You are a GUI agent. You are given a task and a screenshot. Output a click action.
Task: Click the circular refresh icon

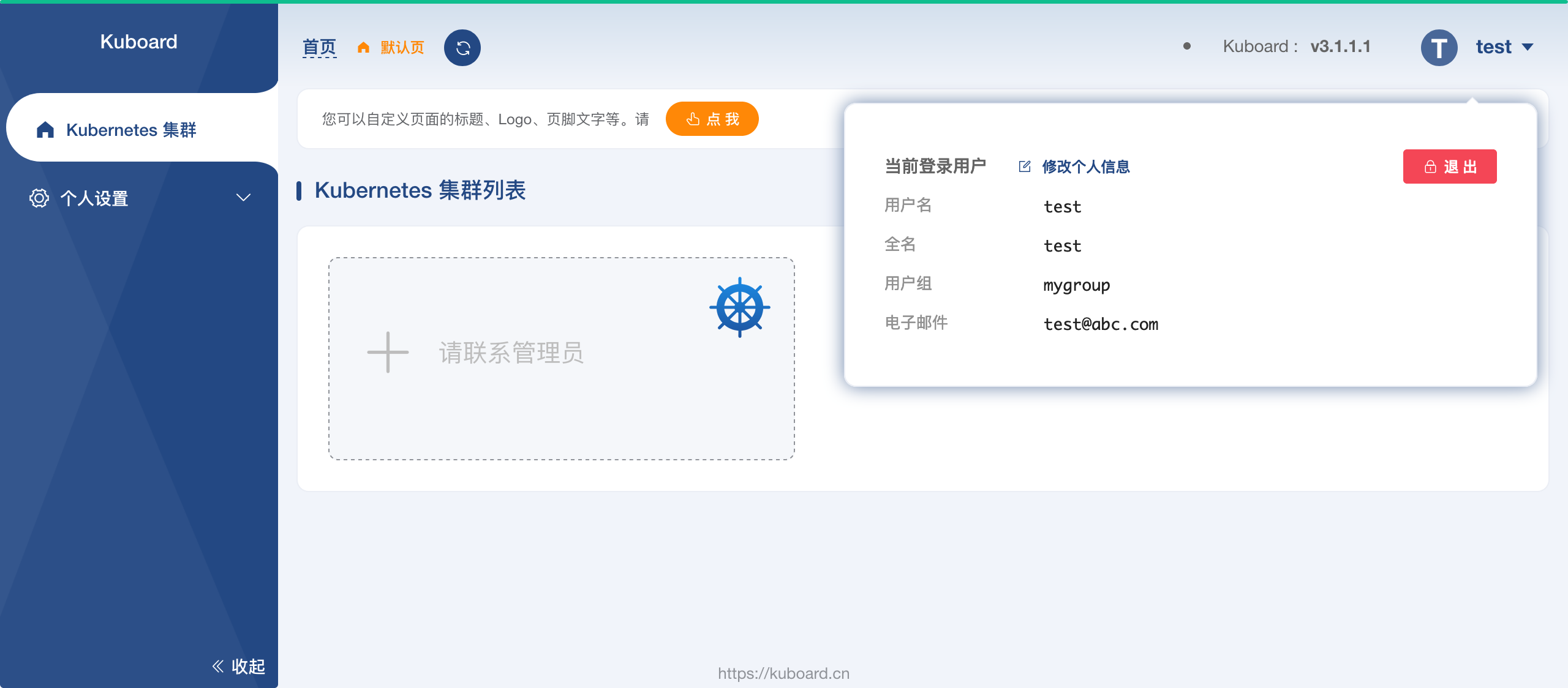pyautogui.click(x=462, y=48)
